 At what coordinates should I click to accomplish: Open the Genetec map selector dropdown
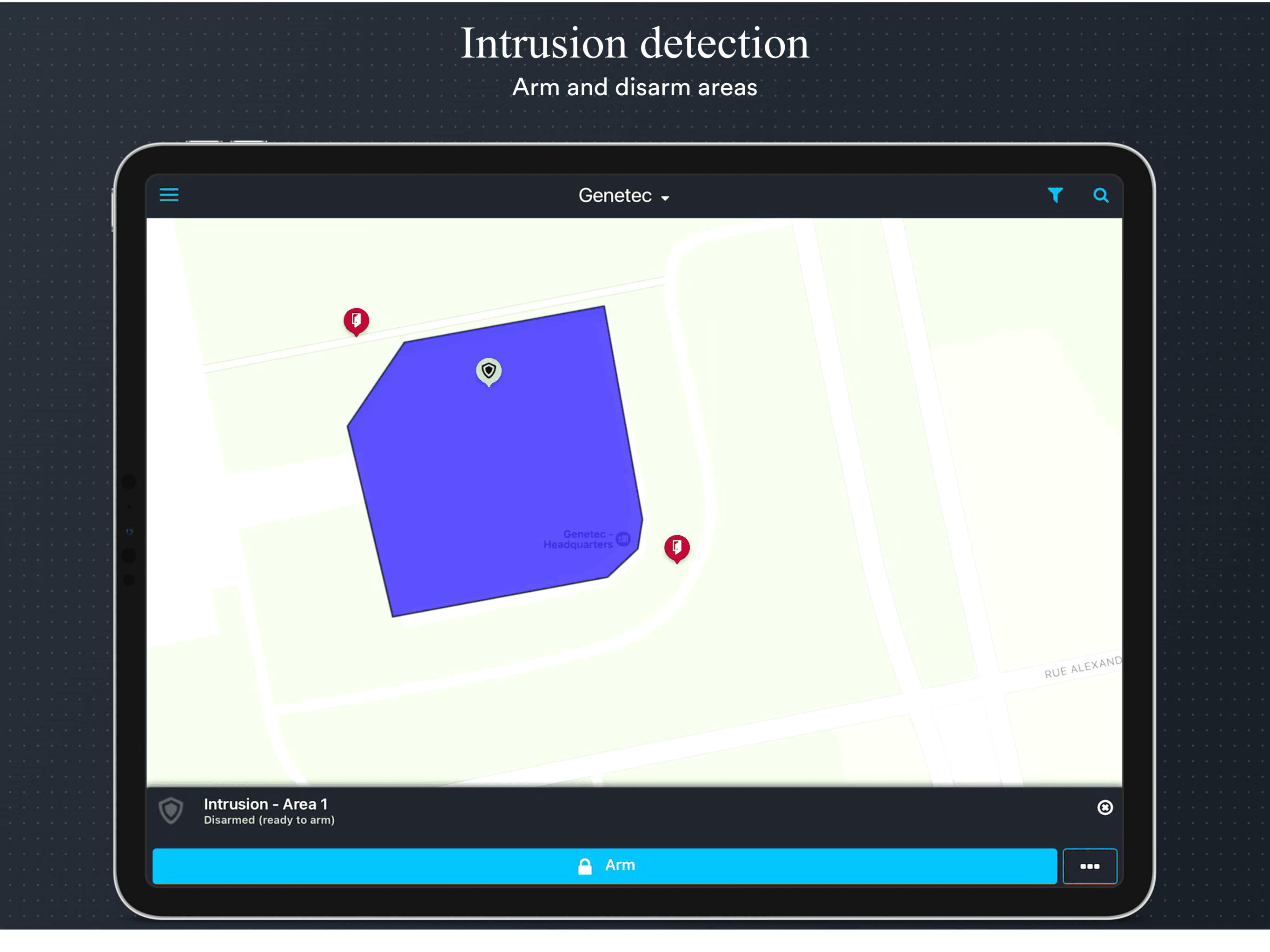click(x=623, y=196)
